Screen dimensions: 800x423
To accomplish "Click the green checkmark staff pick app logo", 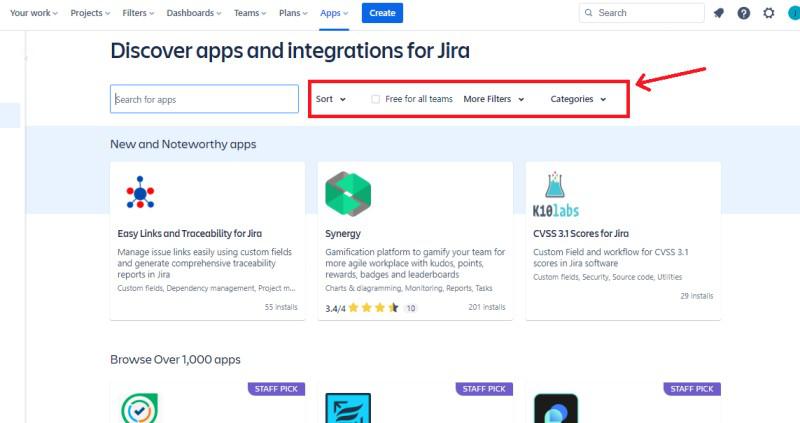I will (x=139, y=408).
